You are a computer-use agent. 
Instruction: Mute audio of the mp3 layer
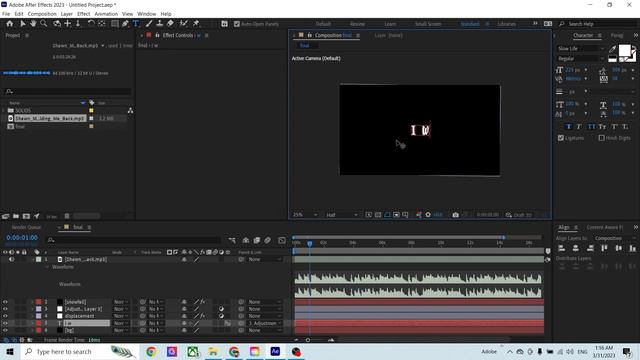click(x=11, y=259)
